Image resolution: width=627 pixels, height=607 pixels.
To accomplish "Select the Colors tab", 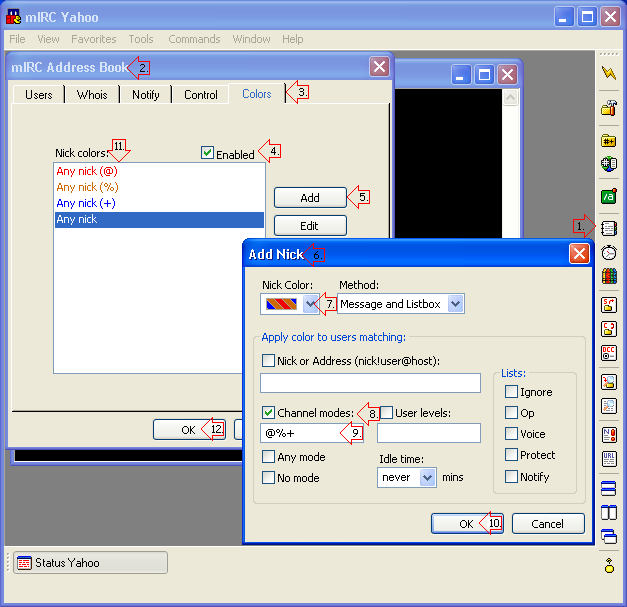I will 257,94.
